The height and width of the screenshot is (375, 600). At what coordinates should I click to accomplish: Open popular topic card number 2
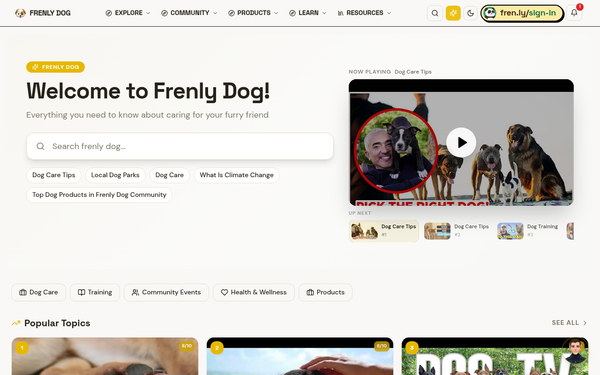(x=300, y=356)
